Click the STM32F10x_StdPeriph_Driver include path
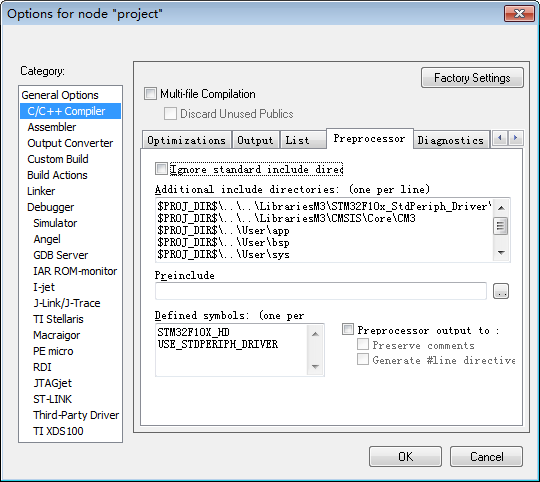Screen dimensions: 540x482 (x=324, y=206)
